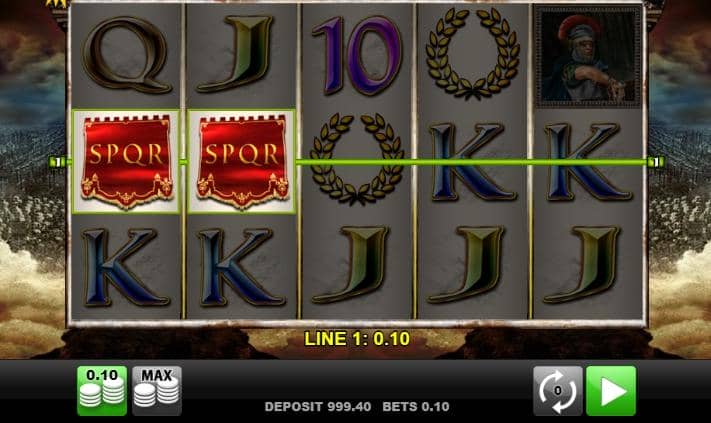Set the MAX bet coins button
The image size is (711, 423).
tap(157, 391)
